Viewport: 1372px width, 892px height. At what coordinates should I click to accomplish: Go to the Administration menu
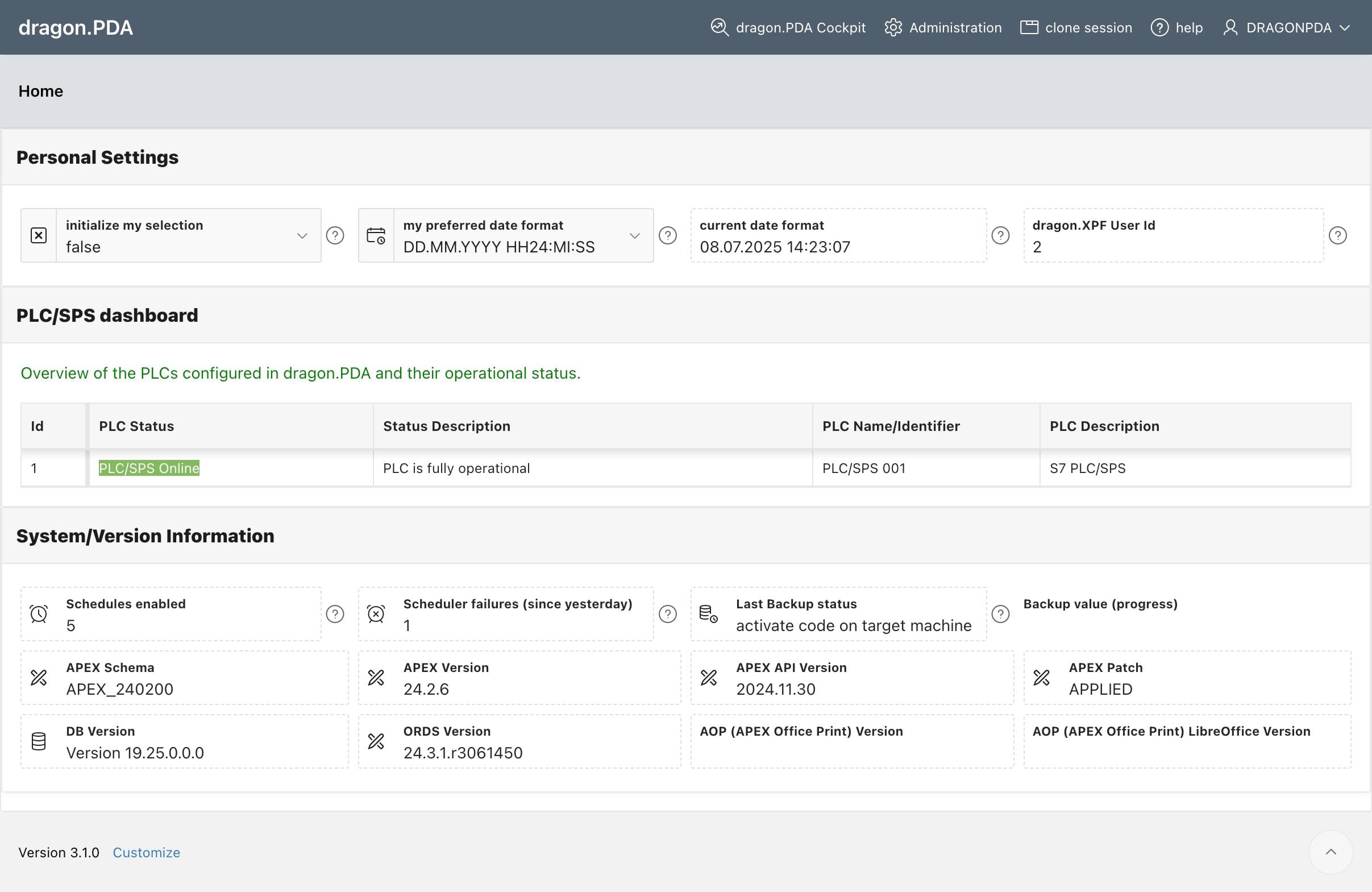click(x=943, y=28)
